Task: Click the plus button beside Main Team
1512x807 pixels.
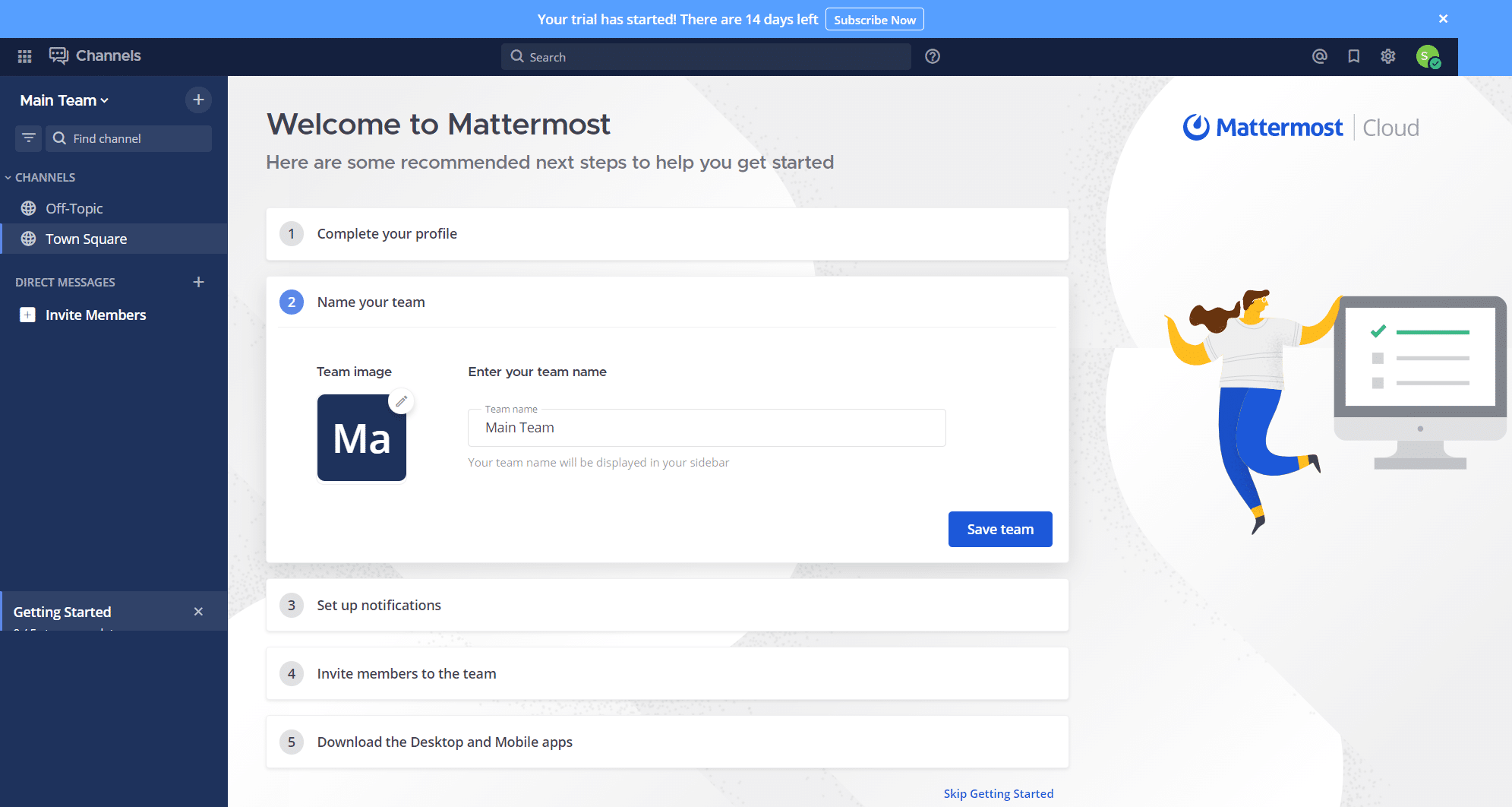Action: pyautogui.click(x=198, y=100)
